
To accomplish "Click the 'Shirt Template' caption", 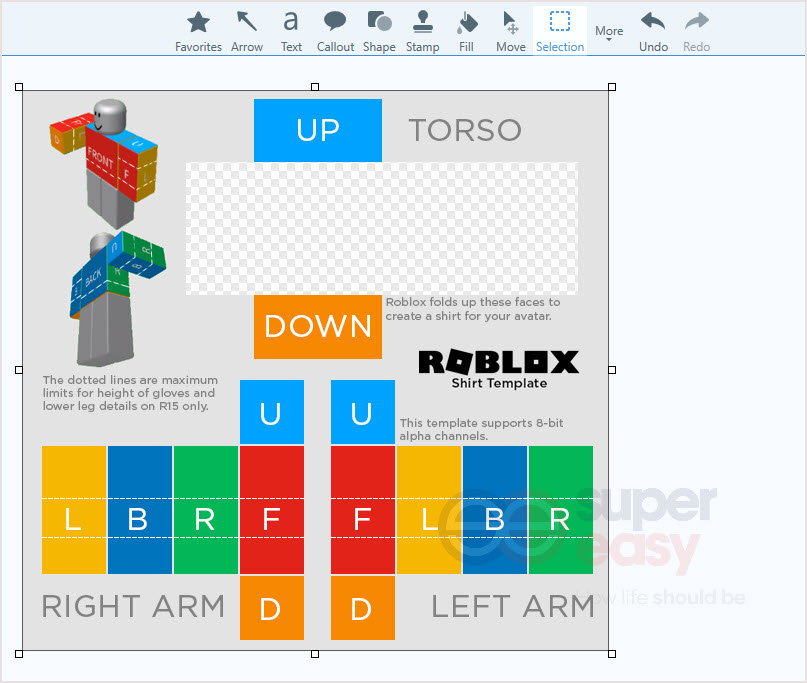I will 499,383.
